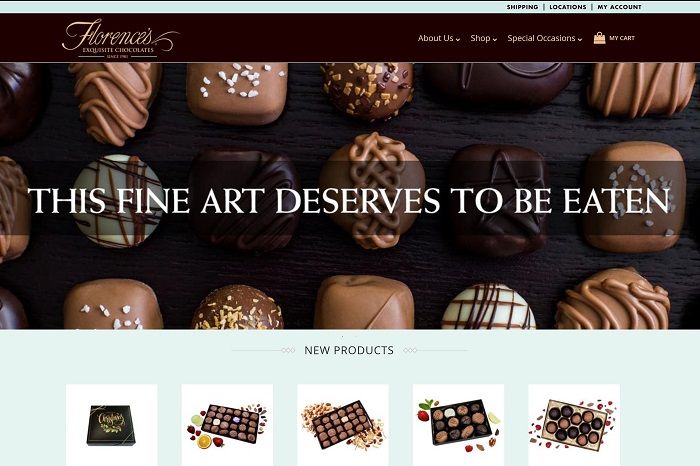Select the chocolate box with strawberries and mint
Image resolution: width=700 pixels, height=466 pixels.
point(458,425)
